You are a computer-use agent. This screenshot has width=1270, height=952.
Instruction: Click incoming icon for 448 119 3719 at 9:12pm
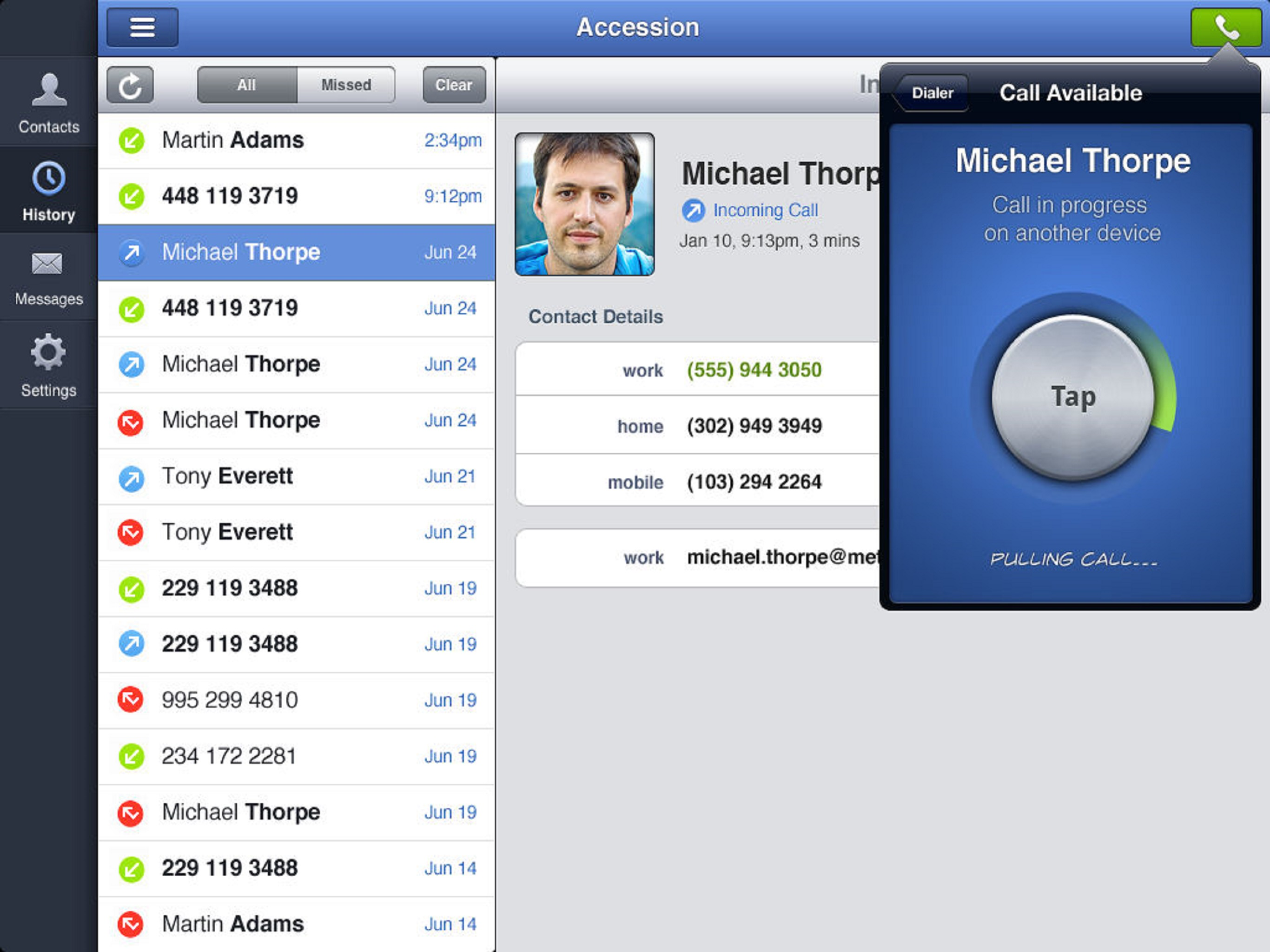[x=132, y=196]
